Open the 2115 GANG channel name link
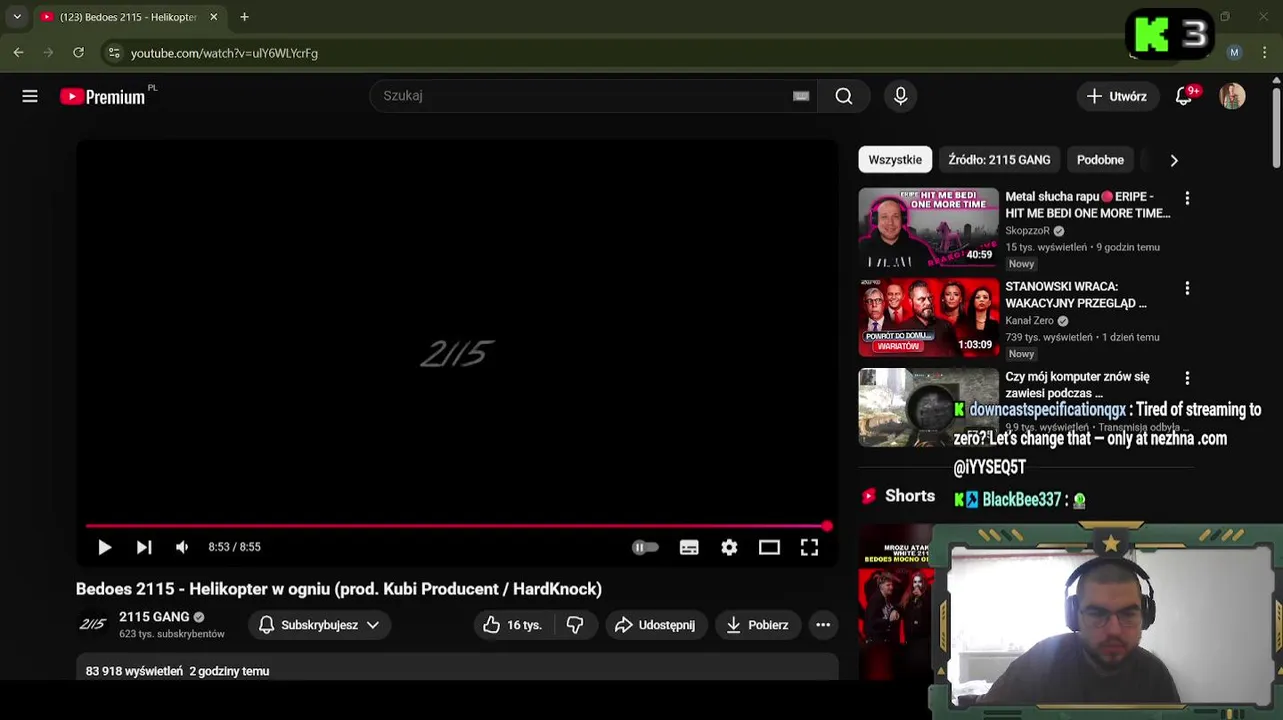The width and height of the screenshot is (1283, 720). tap(154, 617)
